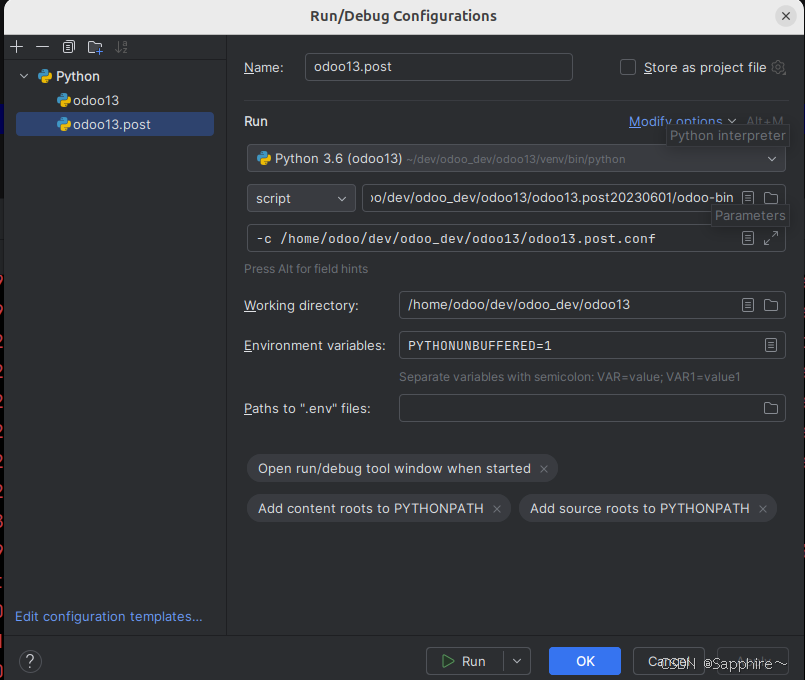Remove Add source roots to PYTHONPATH option
Viewport: 805px width, 680px height.
[x=763, y=509]
